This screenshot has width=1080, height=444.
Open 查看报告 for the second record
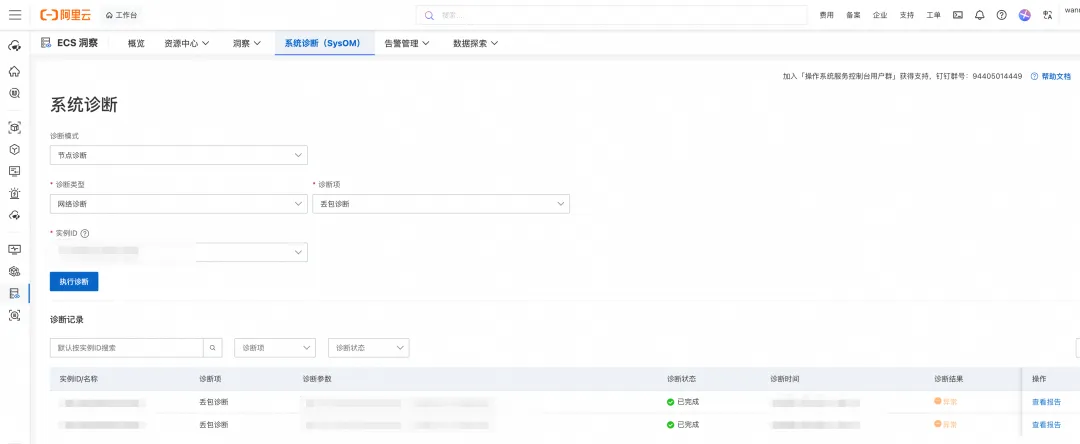[x=1046, y=425]
